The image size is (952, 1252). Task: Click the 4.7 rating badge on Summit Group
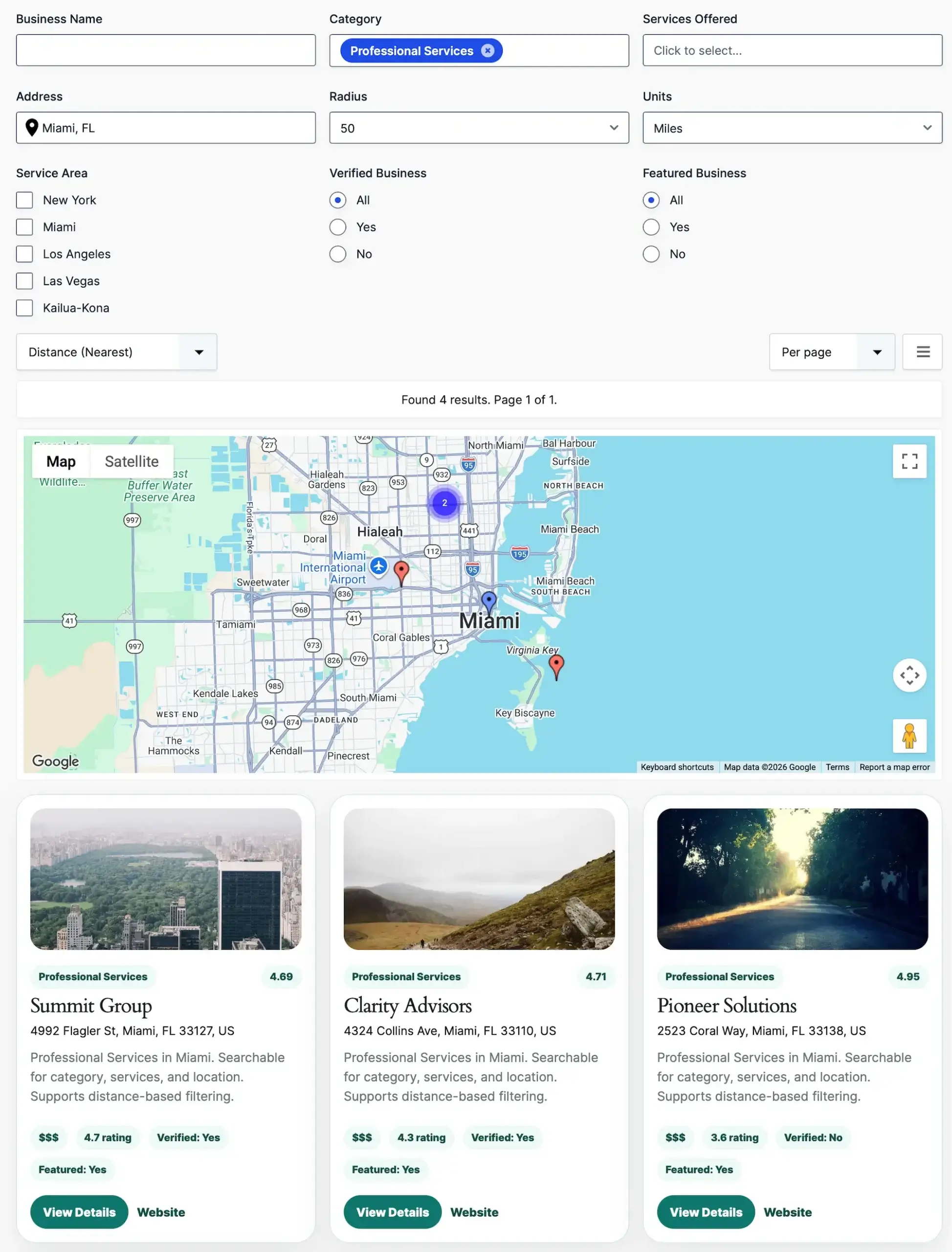(108, 1137)
